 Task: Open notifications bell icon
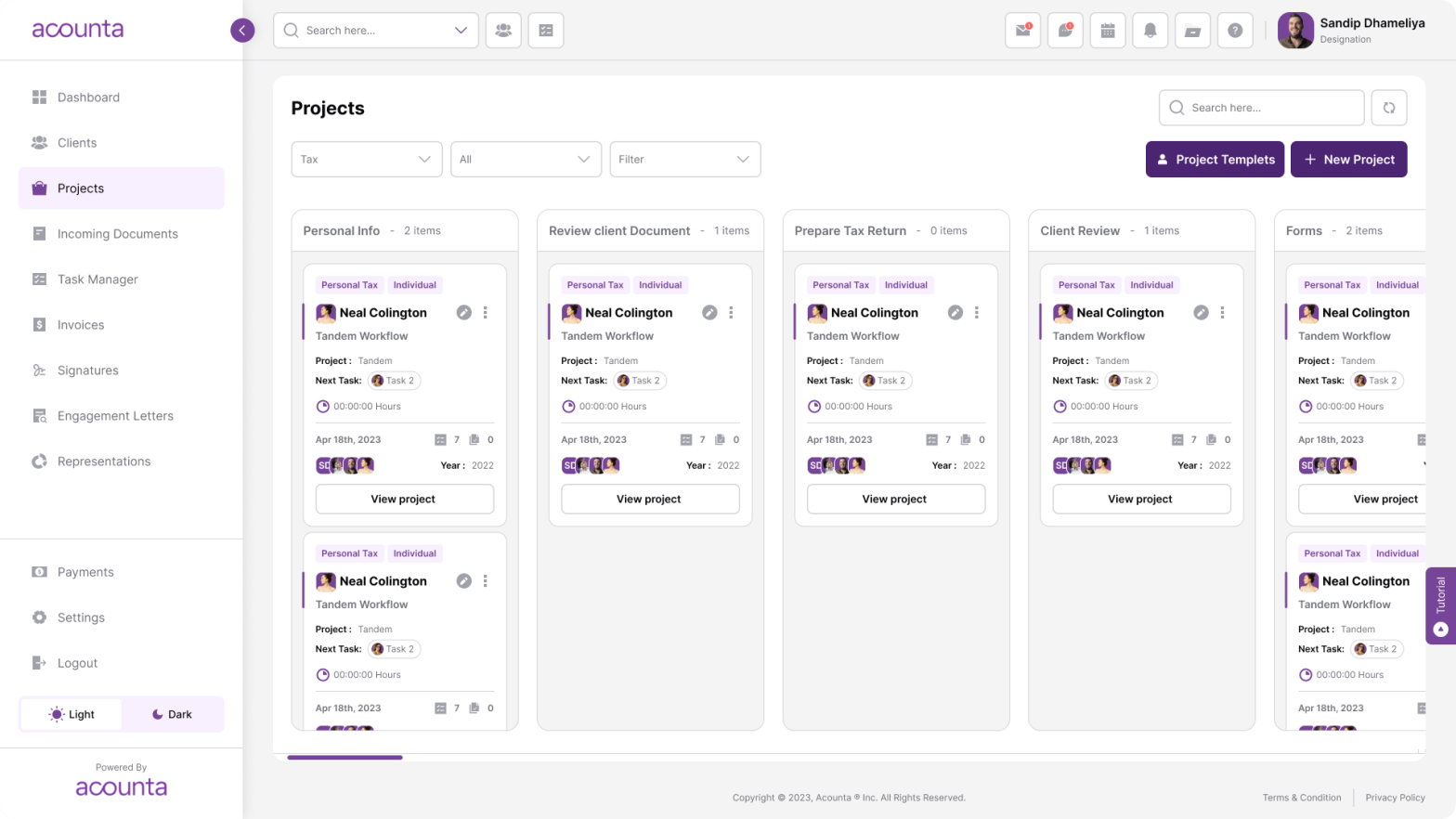coord(1150,31)
